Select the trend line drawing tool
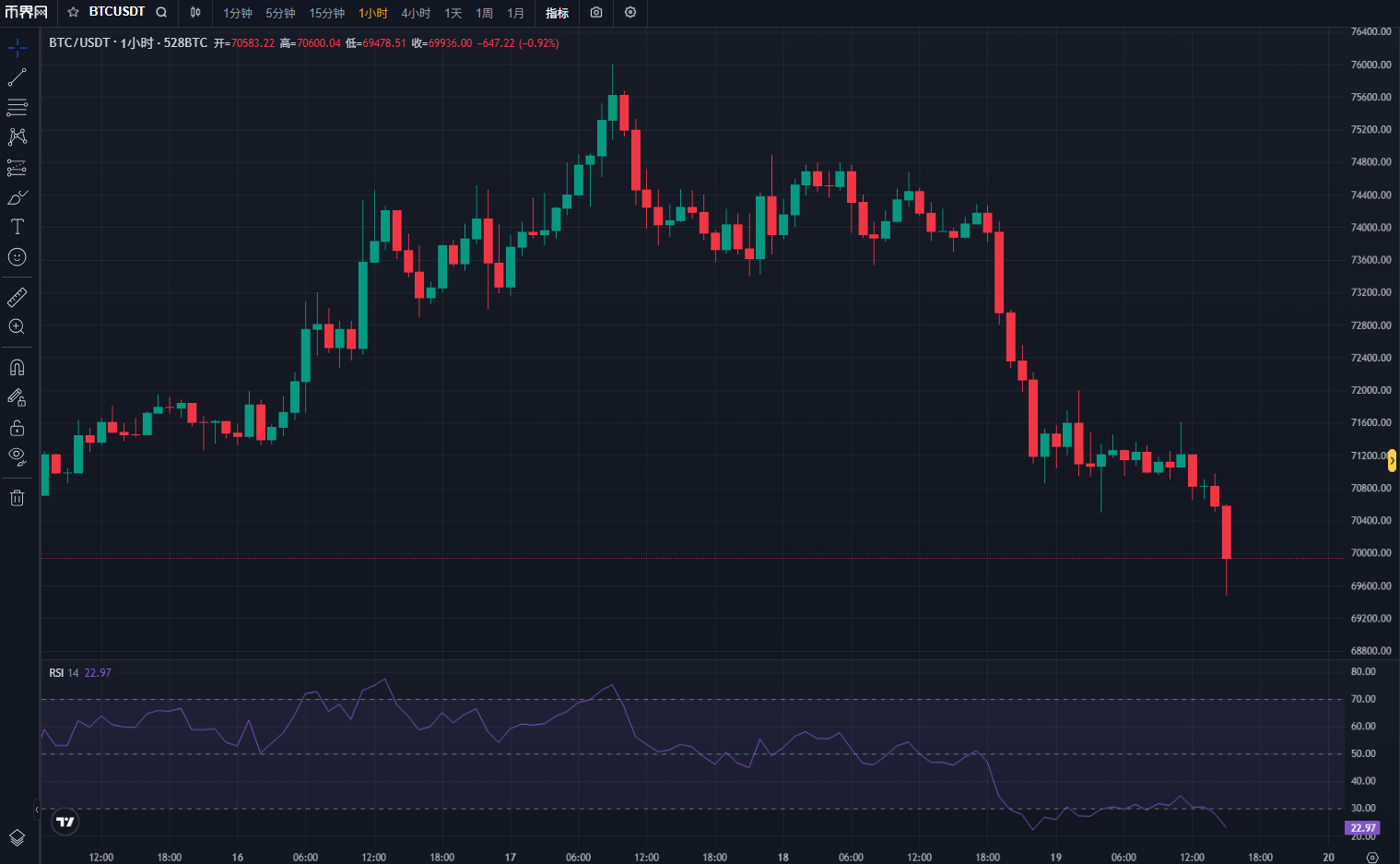Viewport: 1400px width, 864px height. point(18,77)
